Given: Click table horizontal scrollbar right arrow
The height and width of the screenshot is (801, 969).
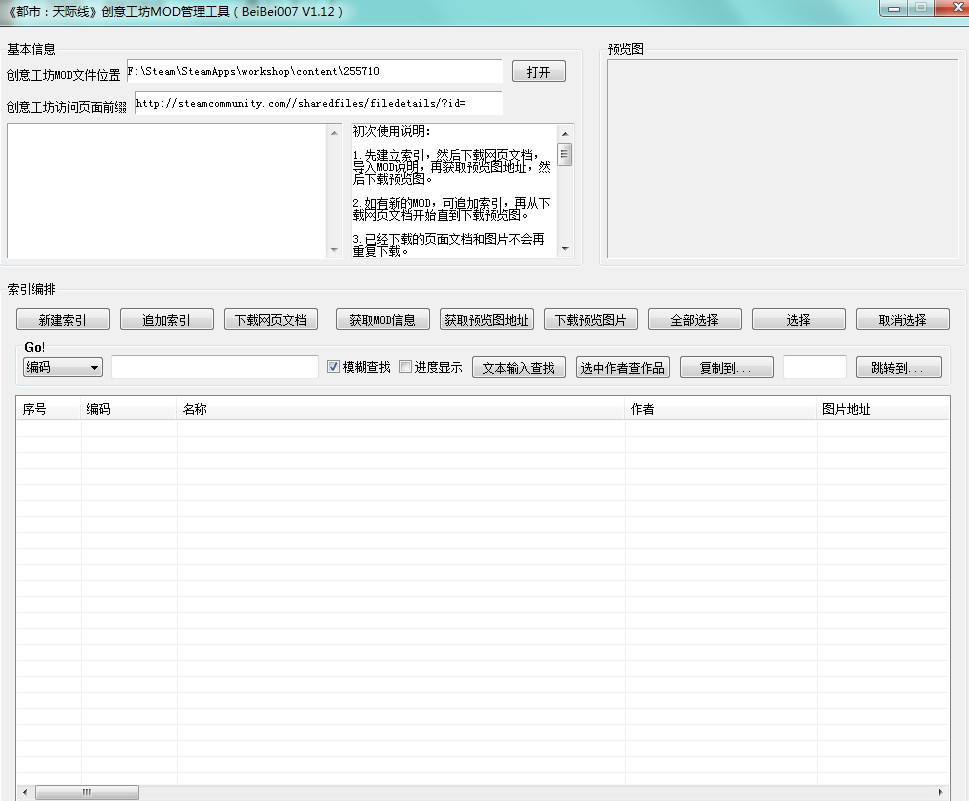Looking at the screenshot, I should 941,792.
